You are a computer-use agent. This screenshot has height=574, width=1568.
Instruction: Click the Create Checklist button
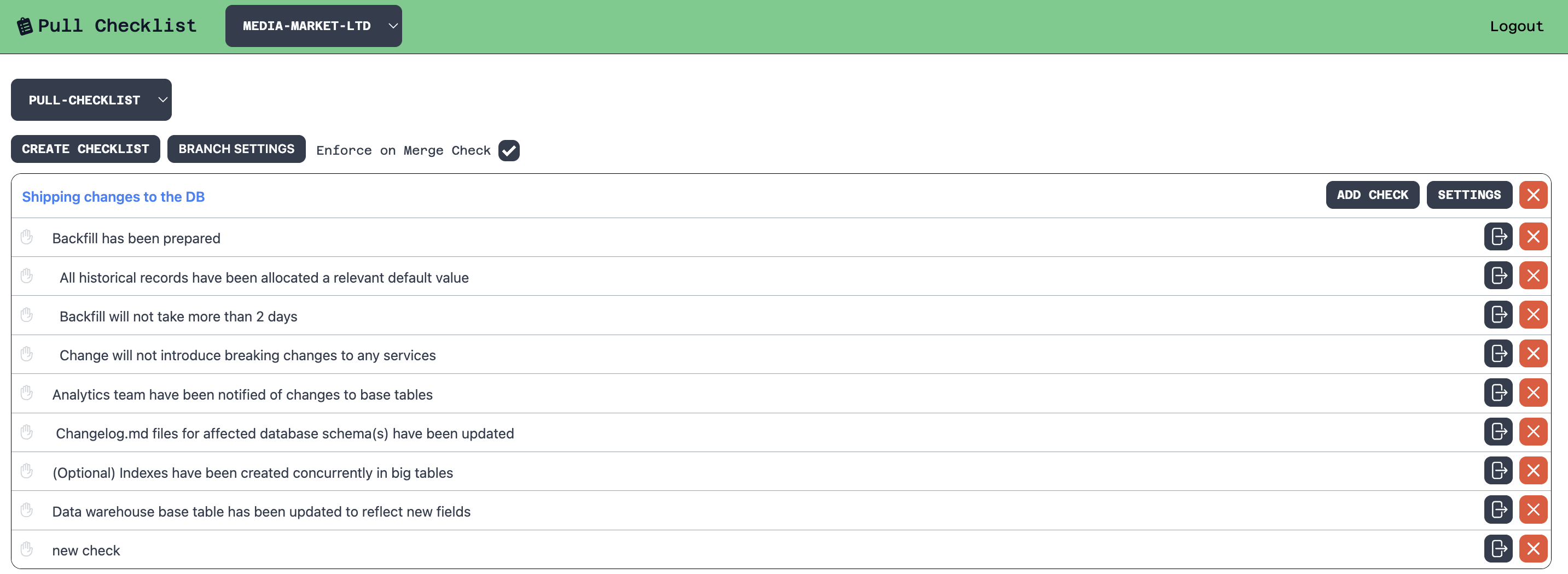85,149
